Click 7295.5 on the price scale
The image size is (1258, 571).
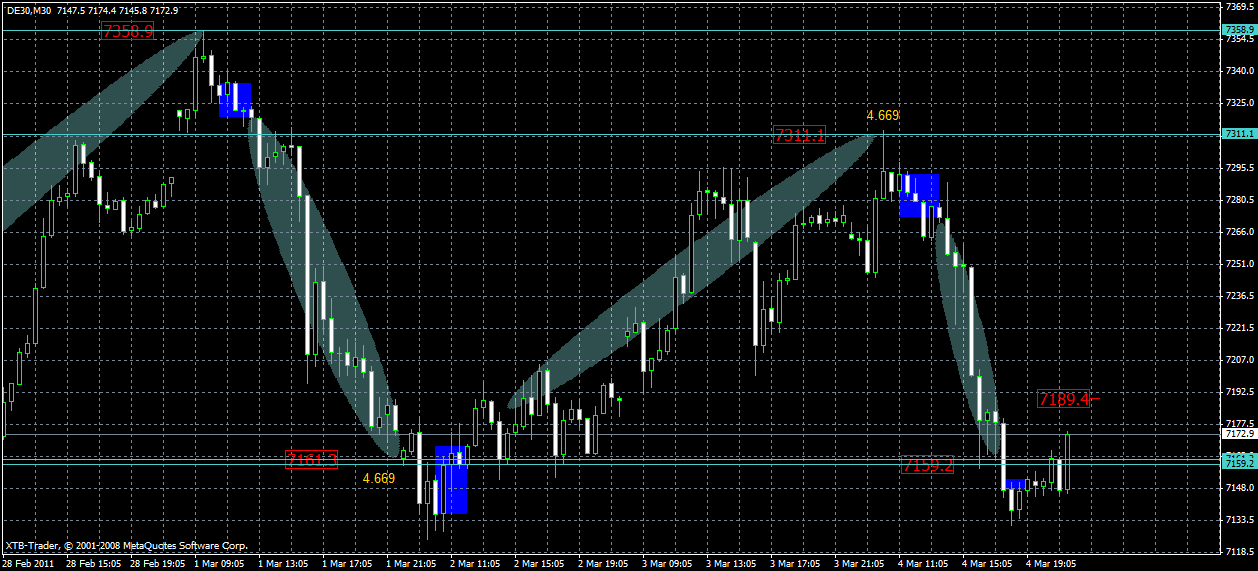click(1238, 167)
